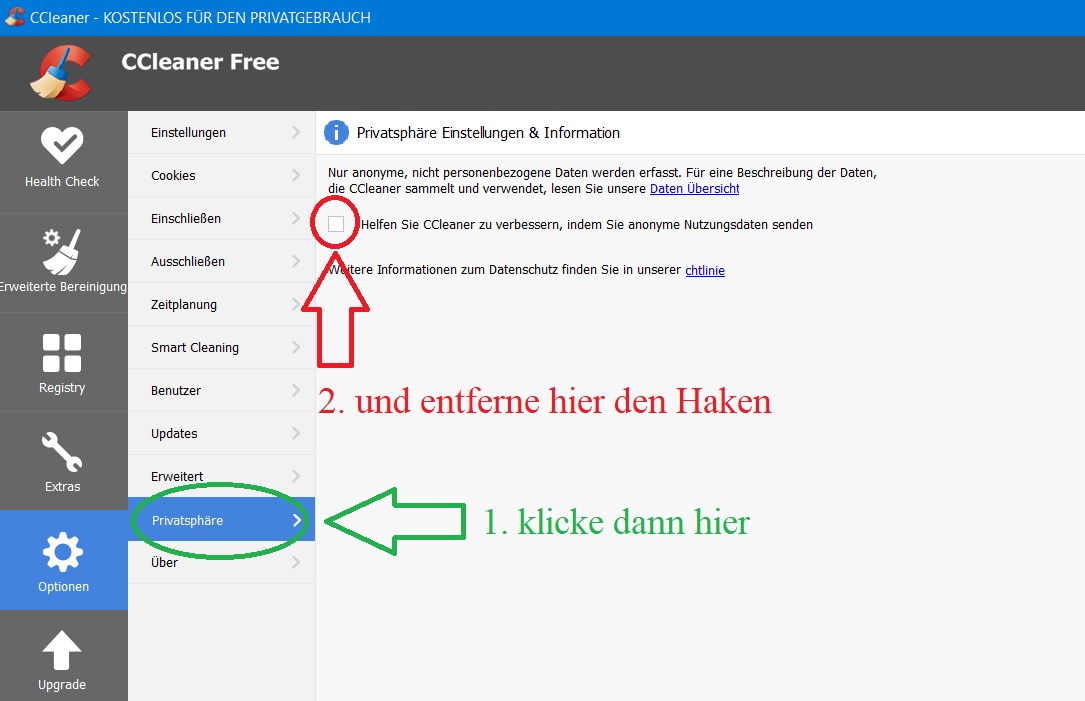This screenshot has height=701, width=1085.
Task: Expand the Einschließen chevron
Action: (x=296, y=218)
